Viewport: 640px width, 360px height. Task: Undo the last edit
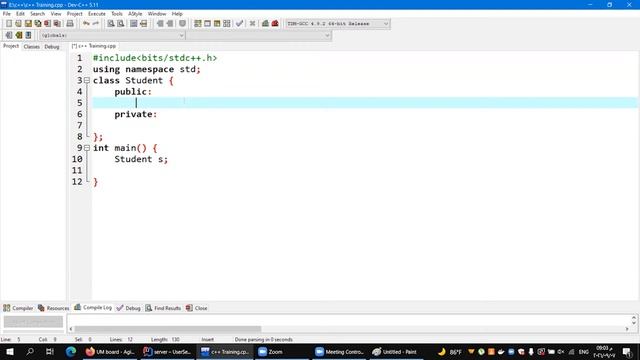86,24
